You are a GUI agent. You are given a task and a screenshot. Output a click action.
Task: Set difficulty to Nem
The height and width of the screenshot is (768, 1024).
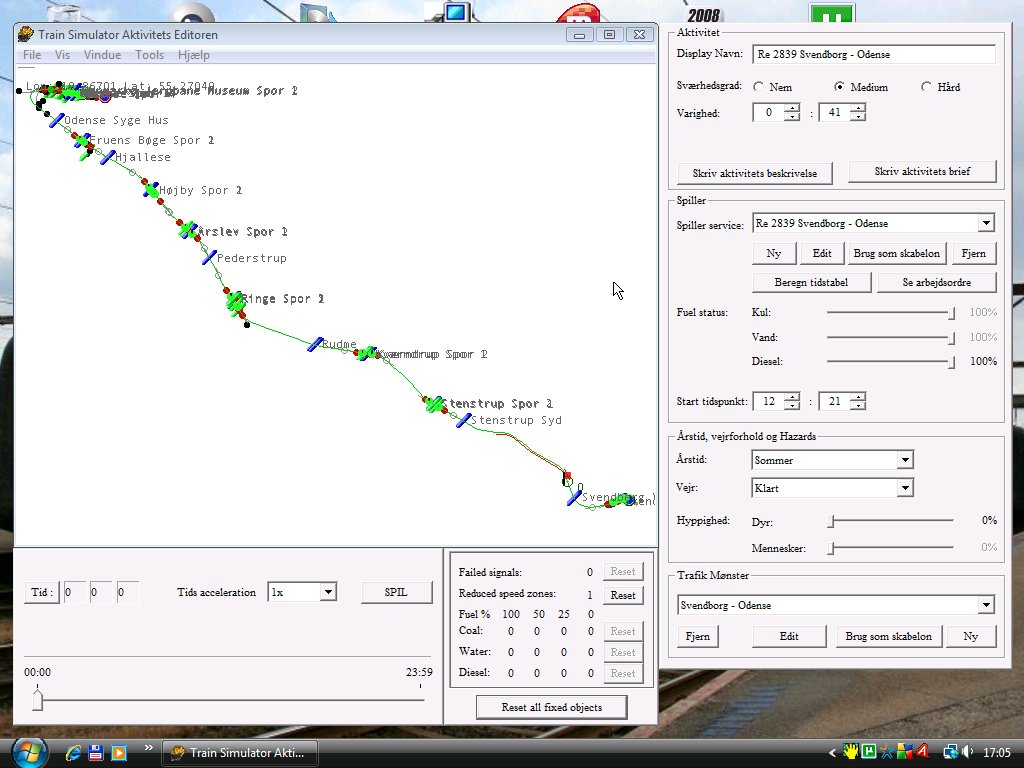click(759, 87)
